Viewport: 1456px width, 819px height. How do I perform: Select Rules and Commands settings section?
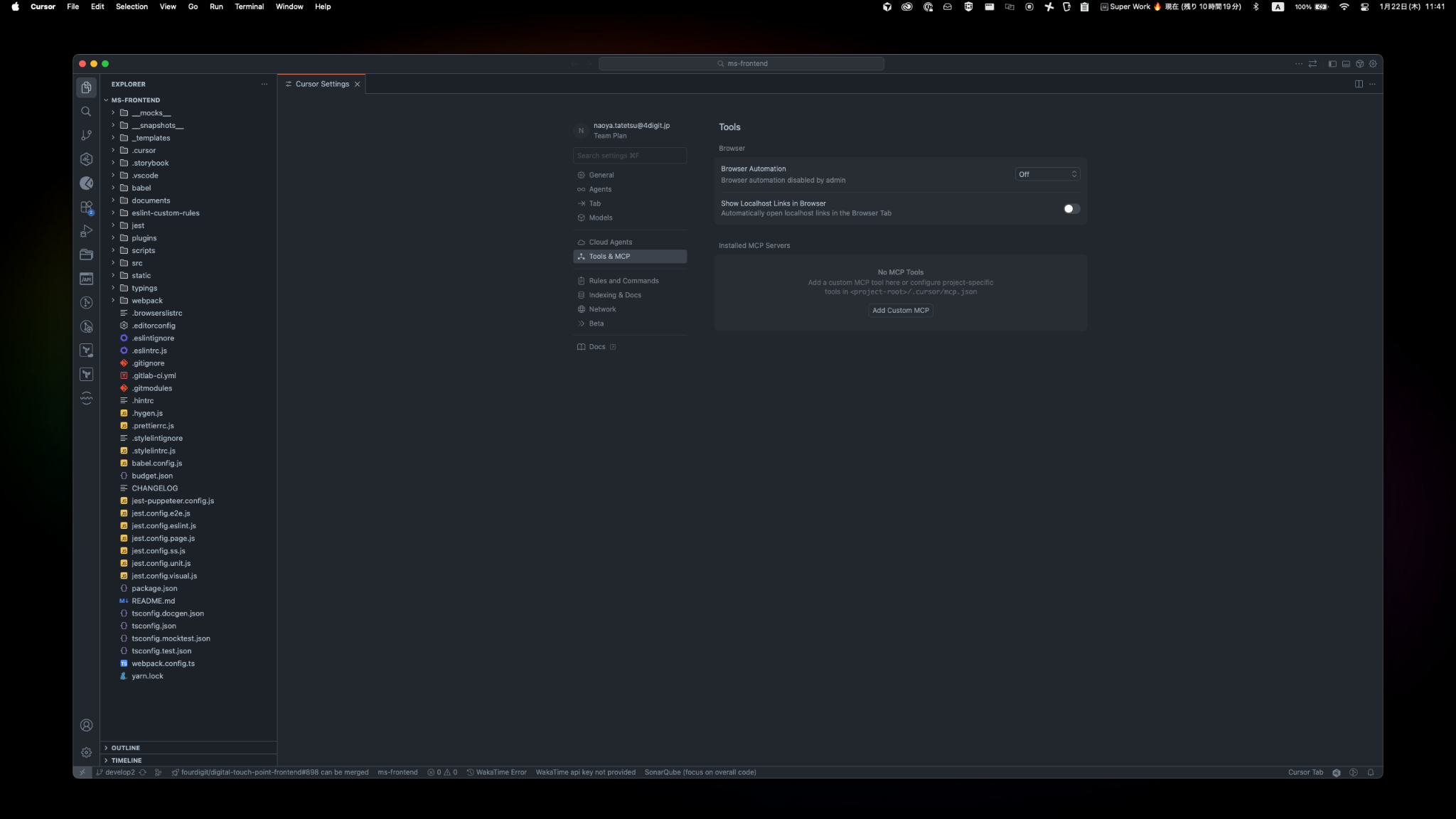pos(630,281)
